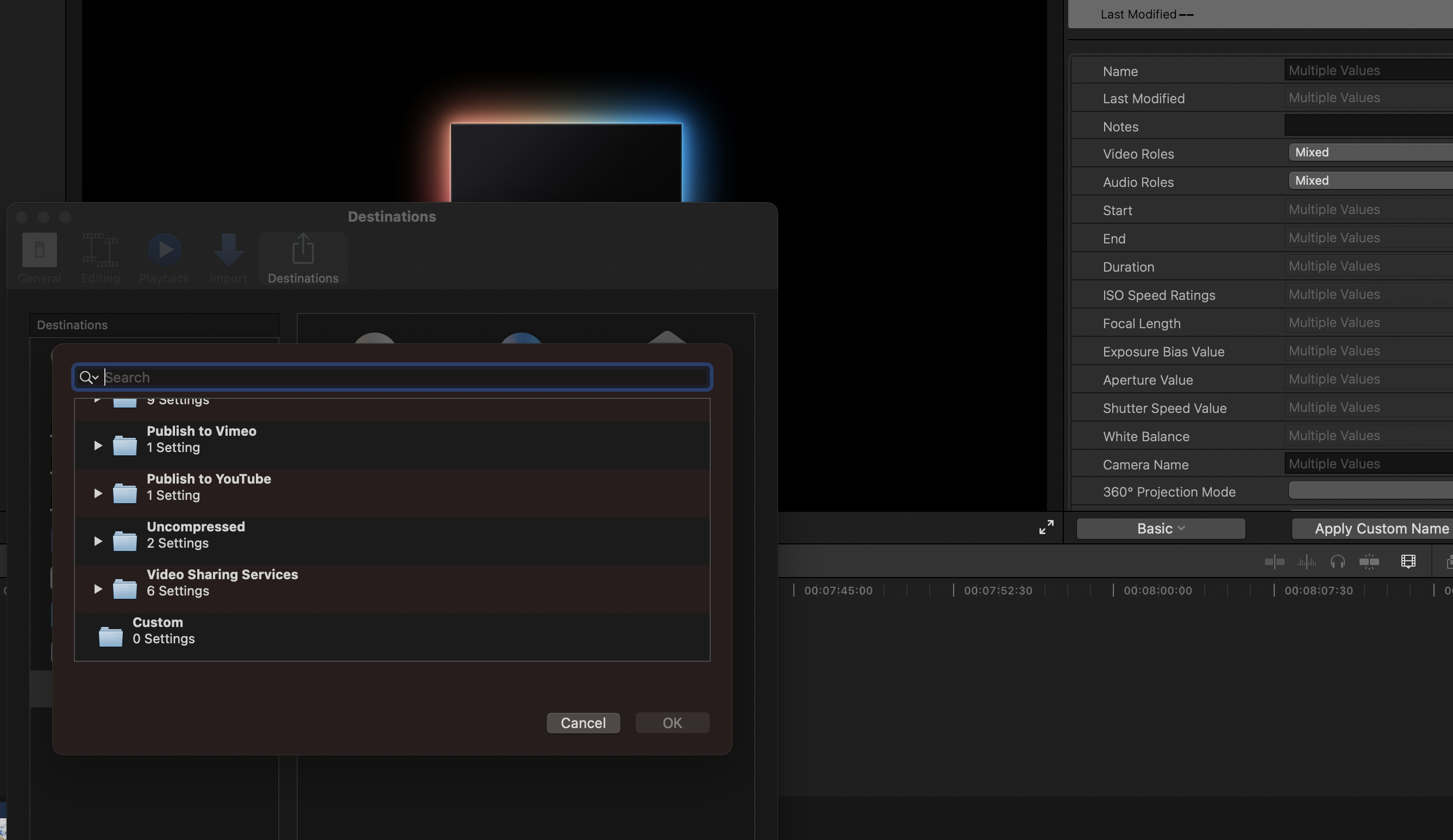This screenshot has width=1453, height=840.
Task: Expand the Publish to YouTube folder
Action: tap(98, 493)
